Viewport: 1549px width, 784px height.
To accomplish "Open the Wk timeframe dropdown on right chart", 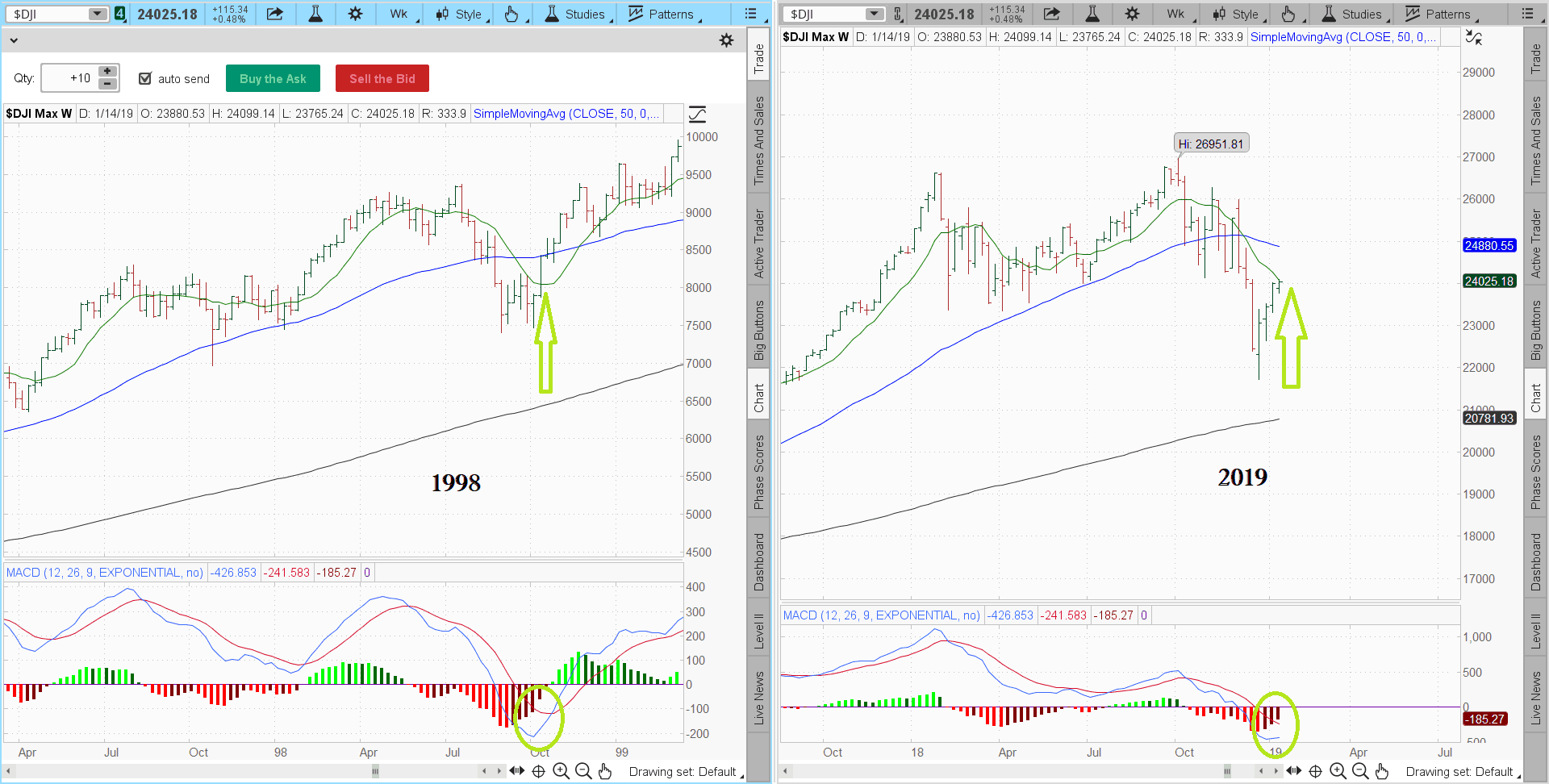I will [1177, 14].
